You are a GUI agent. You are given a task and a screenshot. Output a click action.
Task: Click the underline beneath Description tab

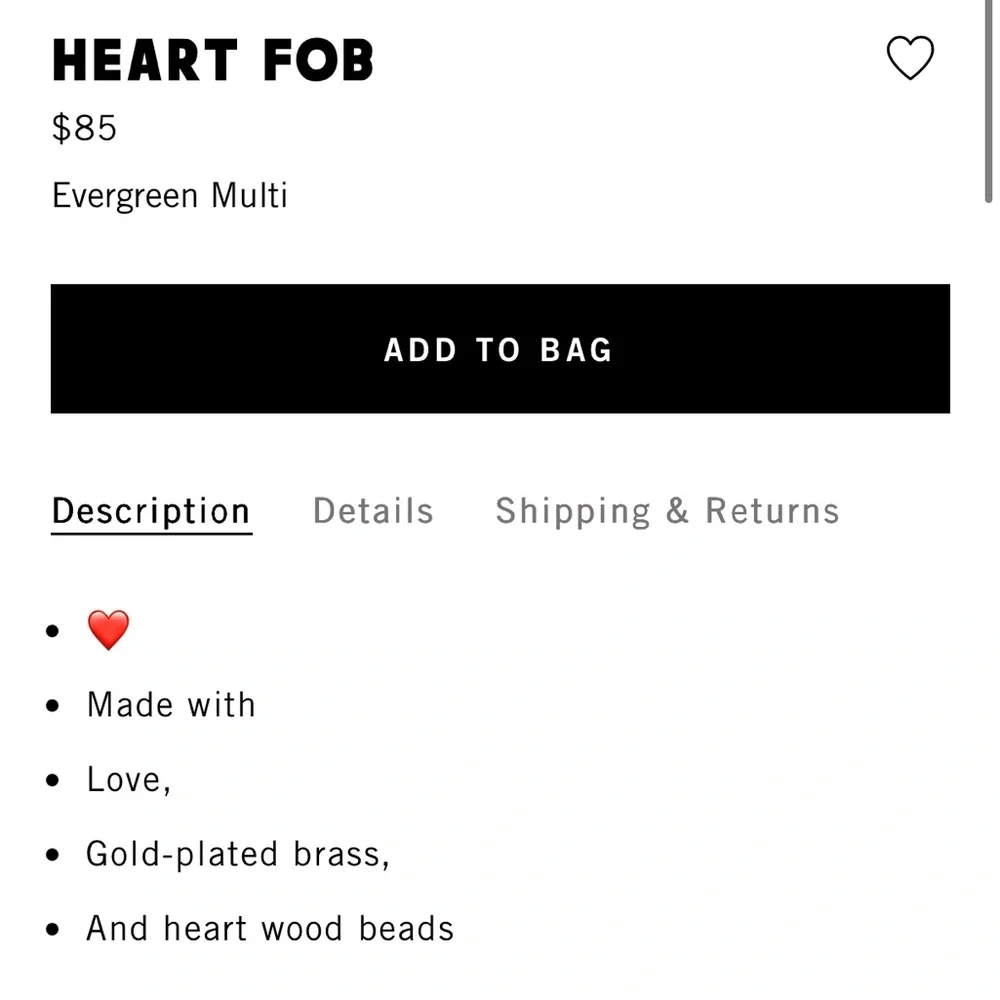(x=152, y=533)
